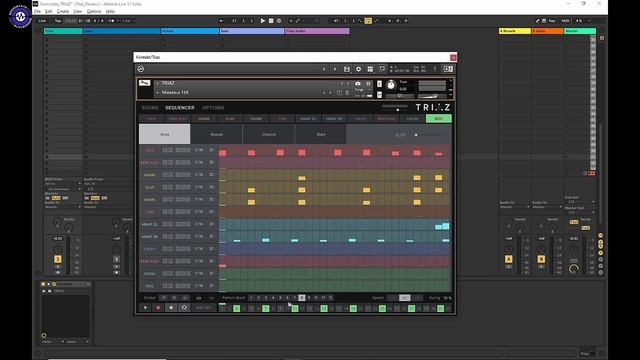Switch to the SOUND tab in TRIAZ
This screenshot has height=360, width=640.
point(150,108)
